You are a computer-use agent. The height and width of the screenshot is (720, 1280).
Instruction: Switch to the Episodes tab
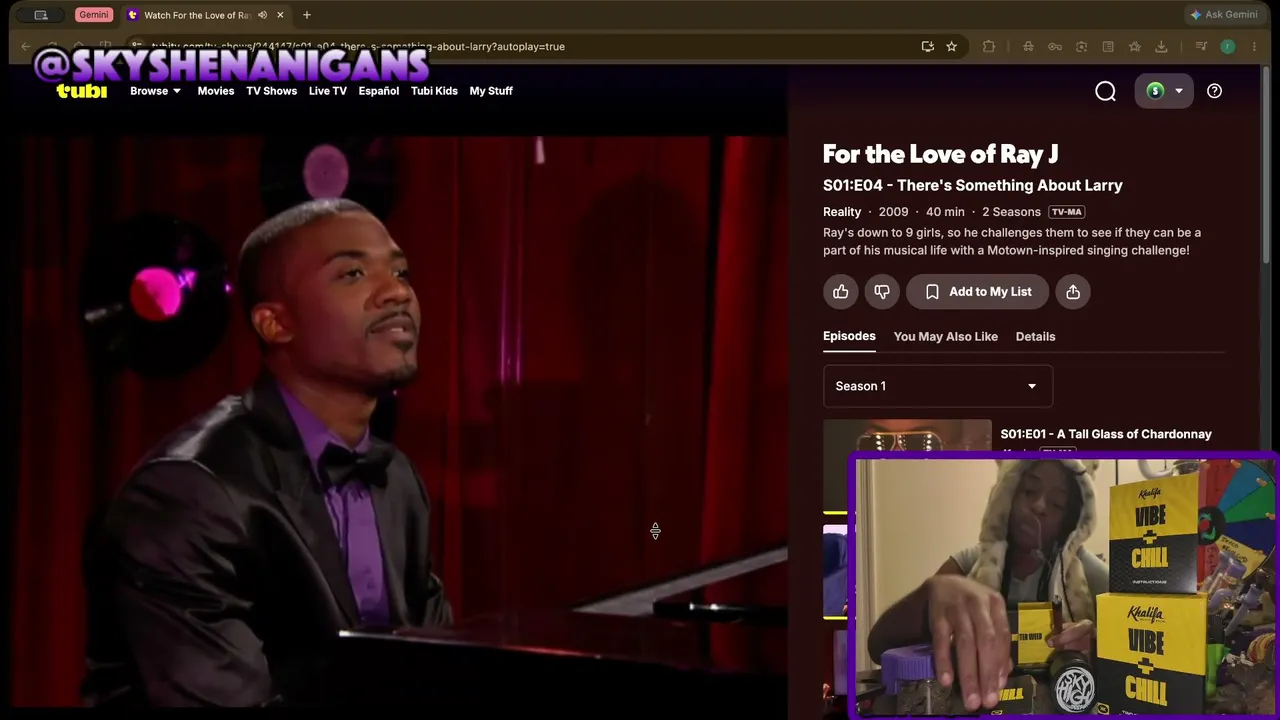click(x=849, y=336)
